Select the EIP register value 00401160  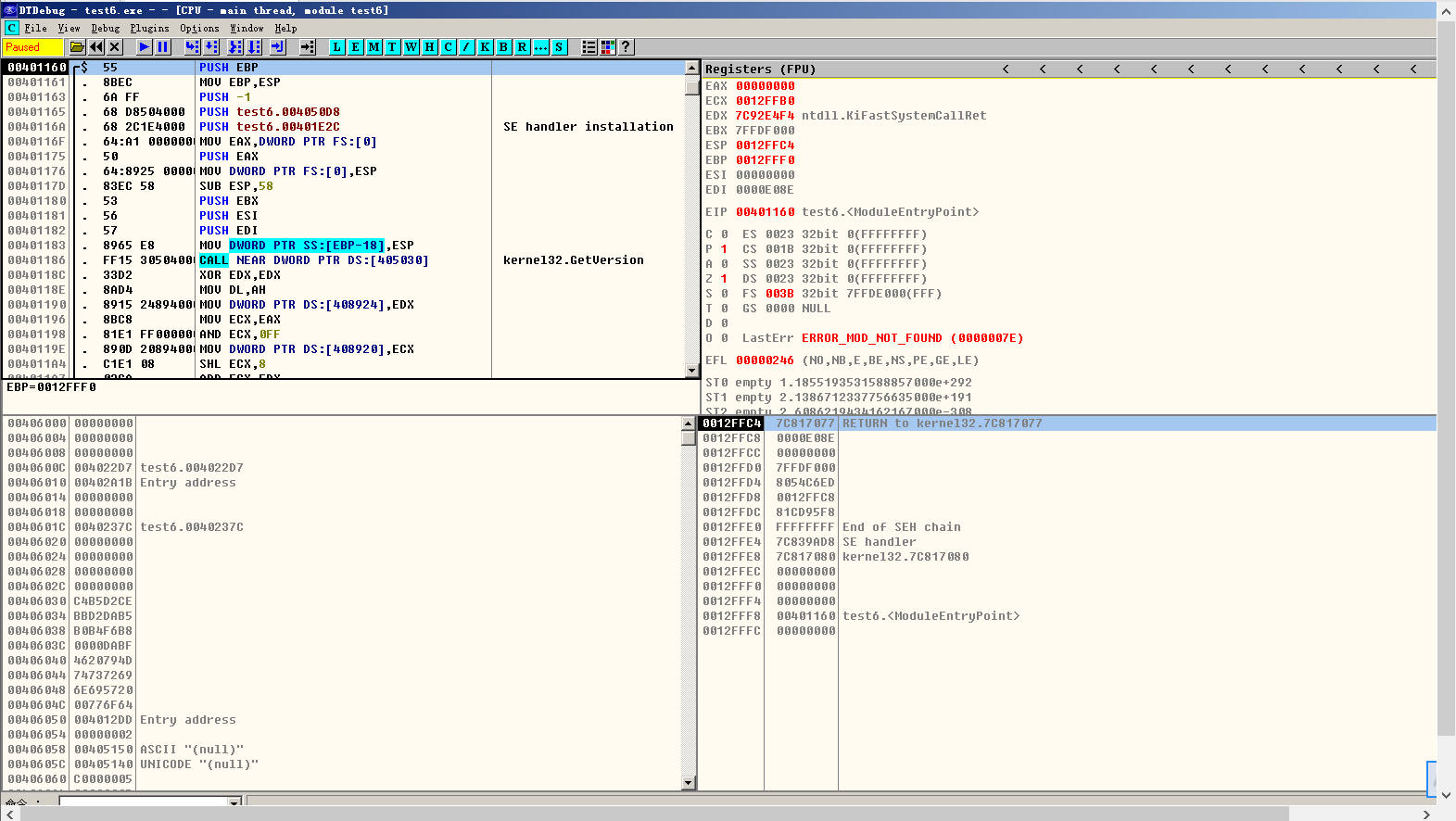pyautogui.click(x=766, y=212)
